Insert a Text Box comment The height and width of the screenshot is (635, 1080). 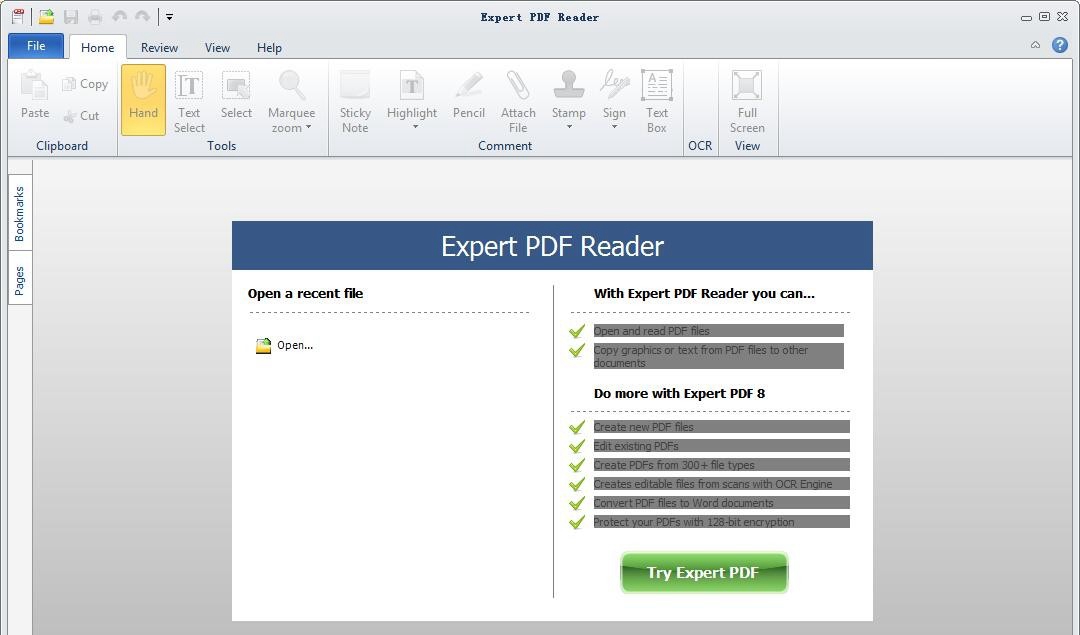pyautogui.click(x=657, y=101)
